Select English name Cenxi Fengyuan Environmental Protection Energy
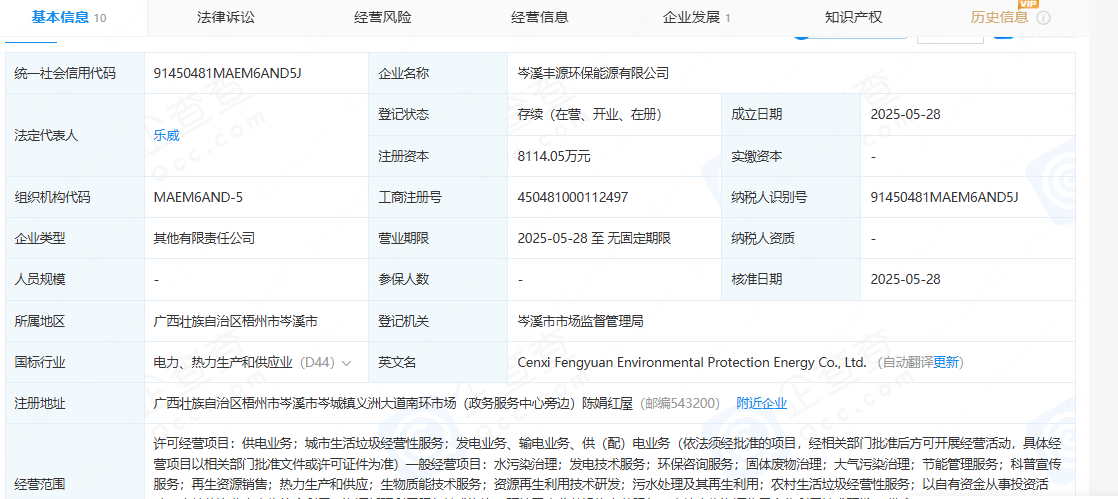This screenshot has height=499, width=1118. [692, 363]
